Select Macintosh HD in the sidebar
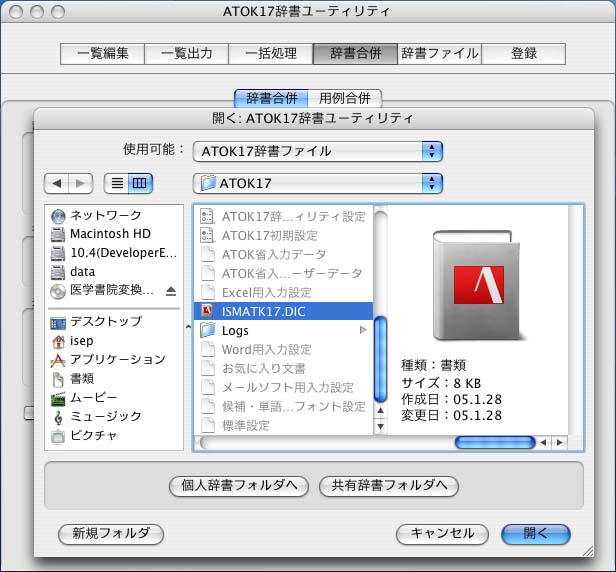 pyautogui.click(x=114, y=234)
